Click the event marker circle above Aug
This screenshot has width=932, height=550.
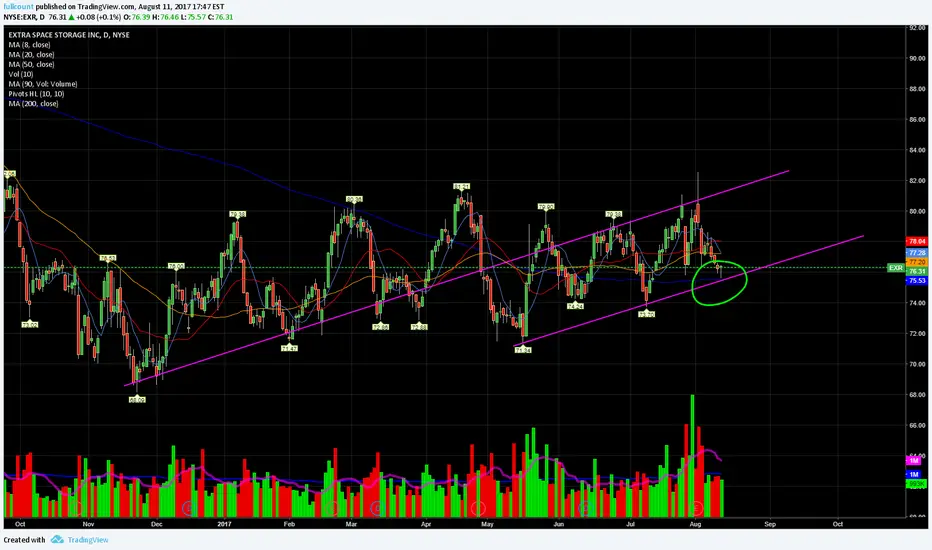pos(697,509)
